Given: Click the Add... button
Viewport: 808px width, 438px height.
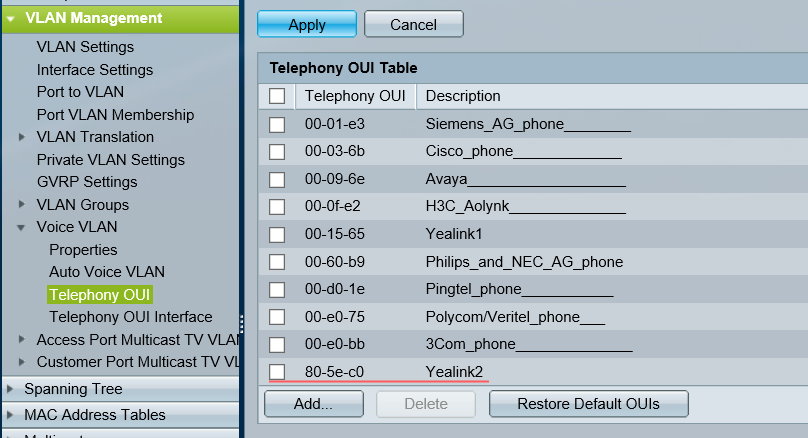Looking at the screenshot, I should tap(314, 404).
